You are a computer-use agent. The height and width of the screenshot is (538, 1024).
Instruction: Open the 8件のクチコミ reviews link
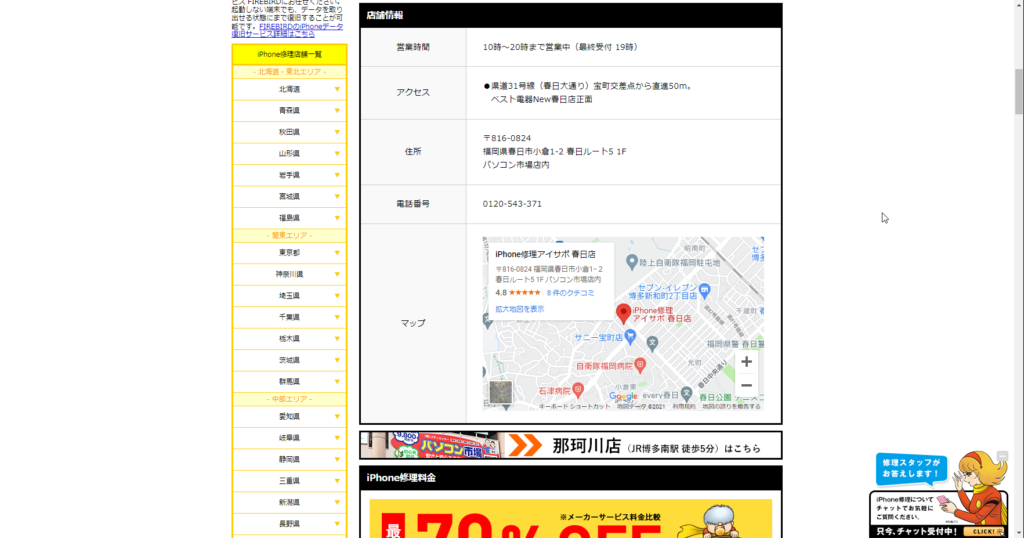coord(570,293)
